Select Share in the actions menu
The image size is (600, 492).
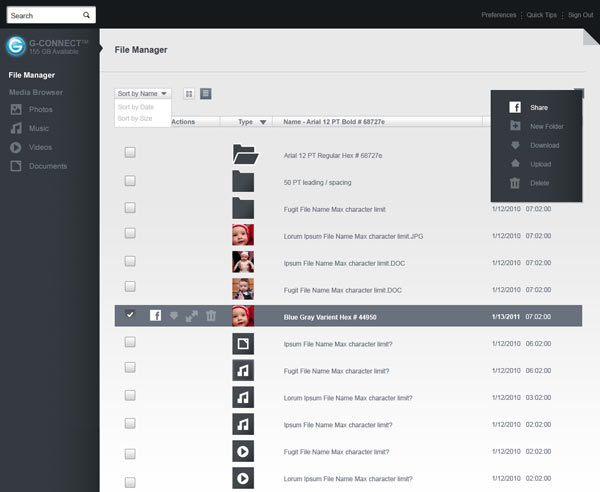[539, 107]
